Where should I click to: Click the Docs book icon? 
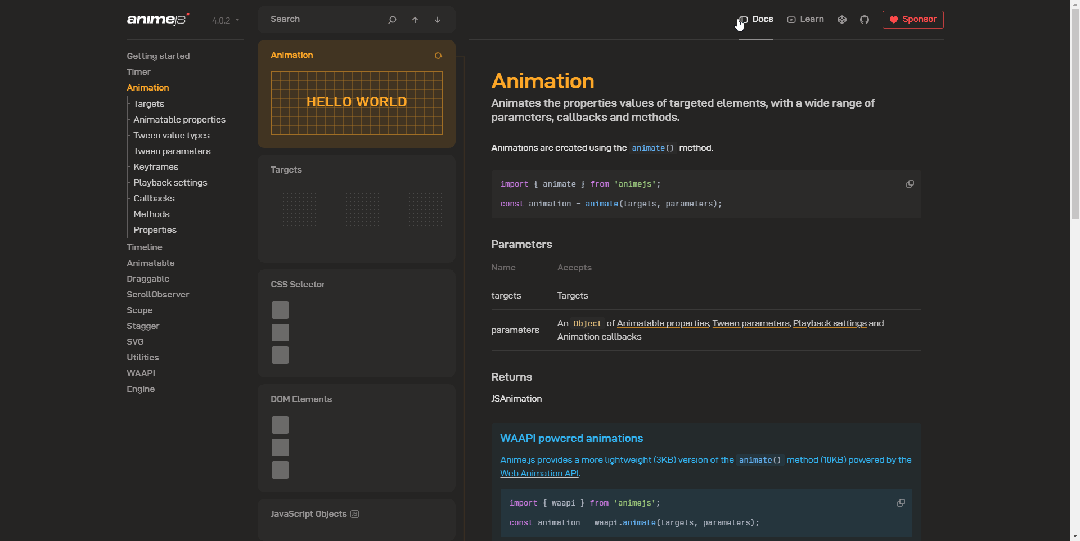742,20
